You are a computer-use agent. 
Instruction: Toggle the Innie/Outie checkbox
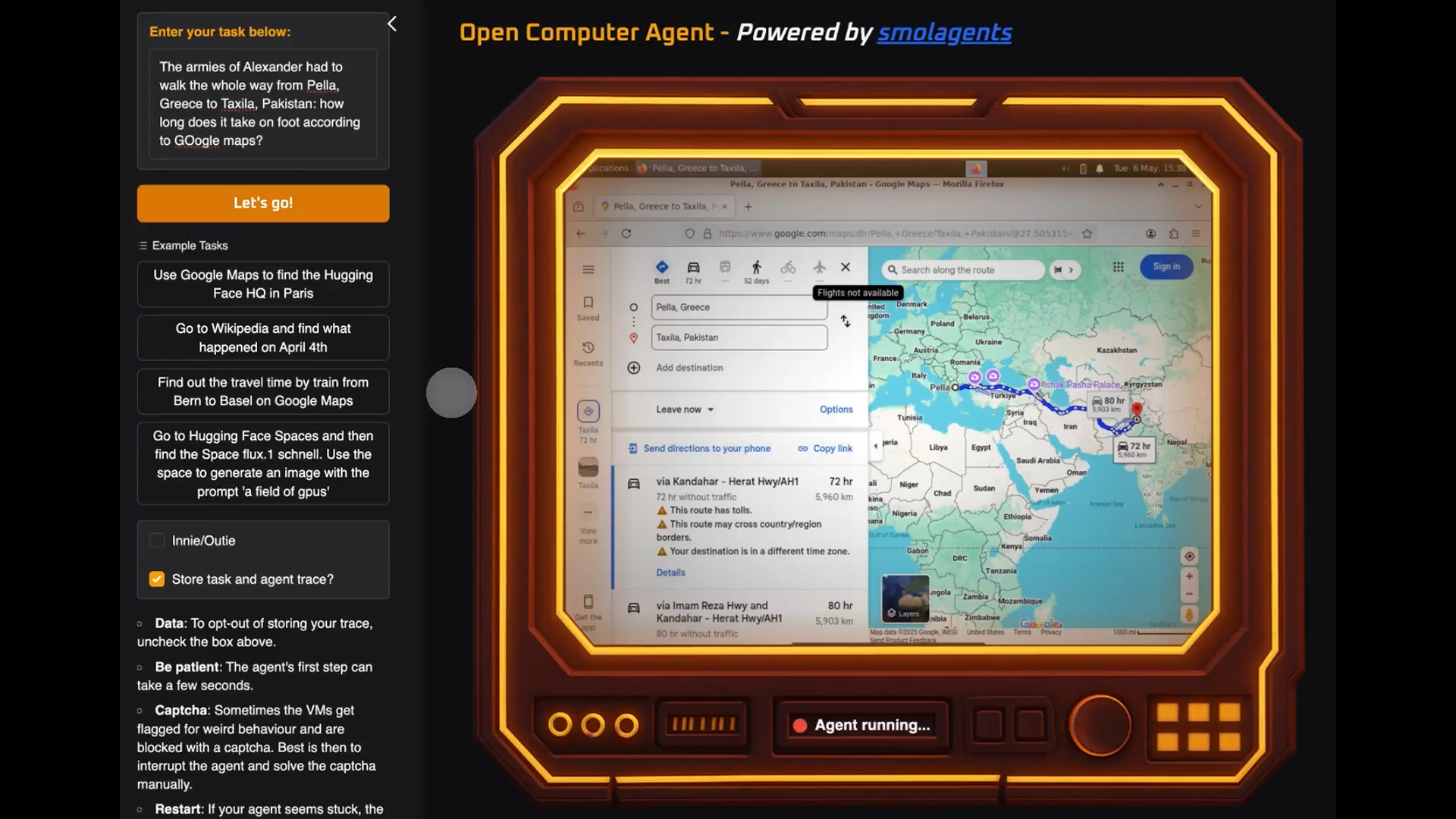[157, 541]
